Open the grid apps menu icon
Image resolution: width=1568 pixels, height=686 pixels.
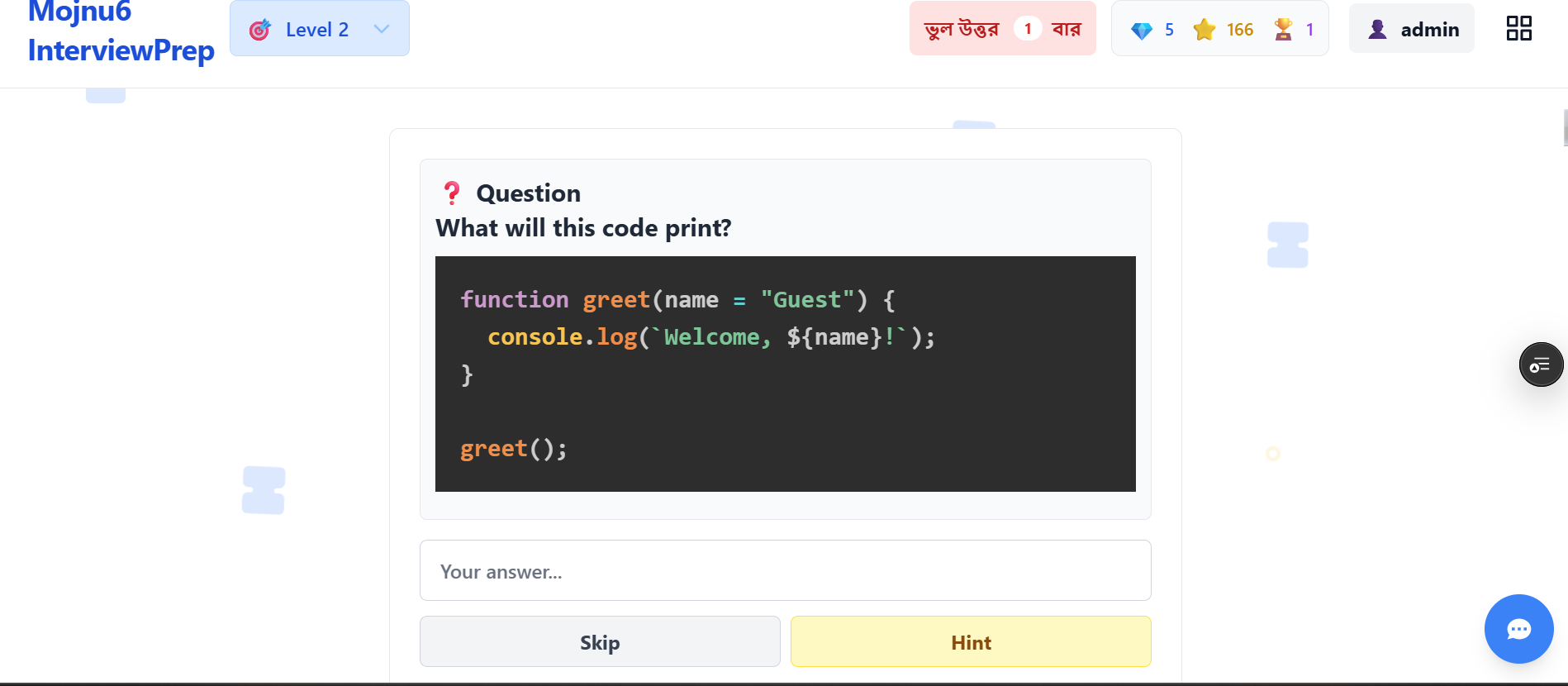coord(1518,29)
